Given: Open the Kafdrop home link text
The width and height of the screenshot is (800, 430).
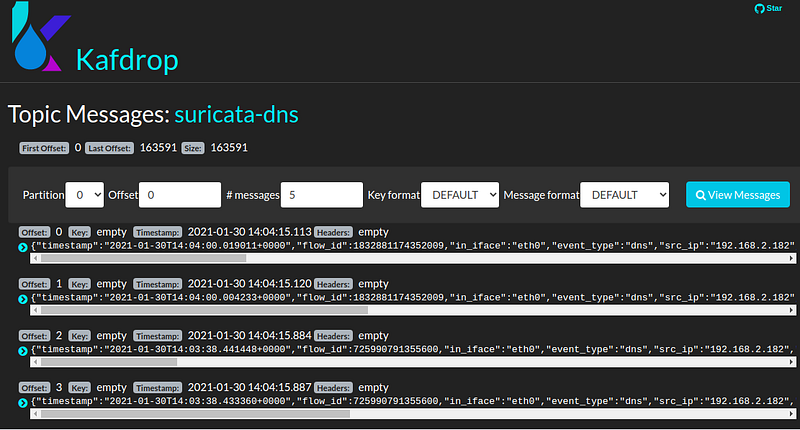Looking at the screenshot, I should [127, 60].
